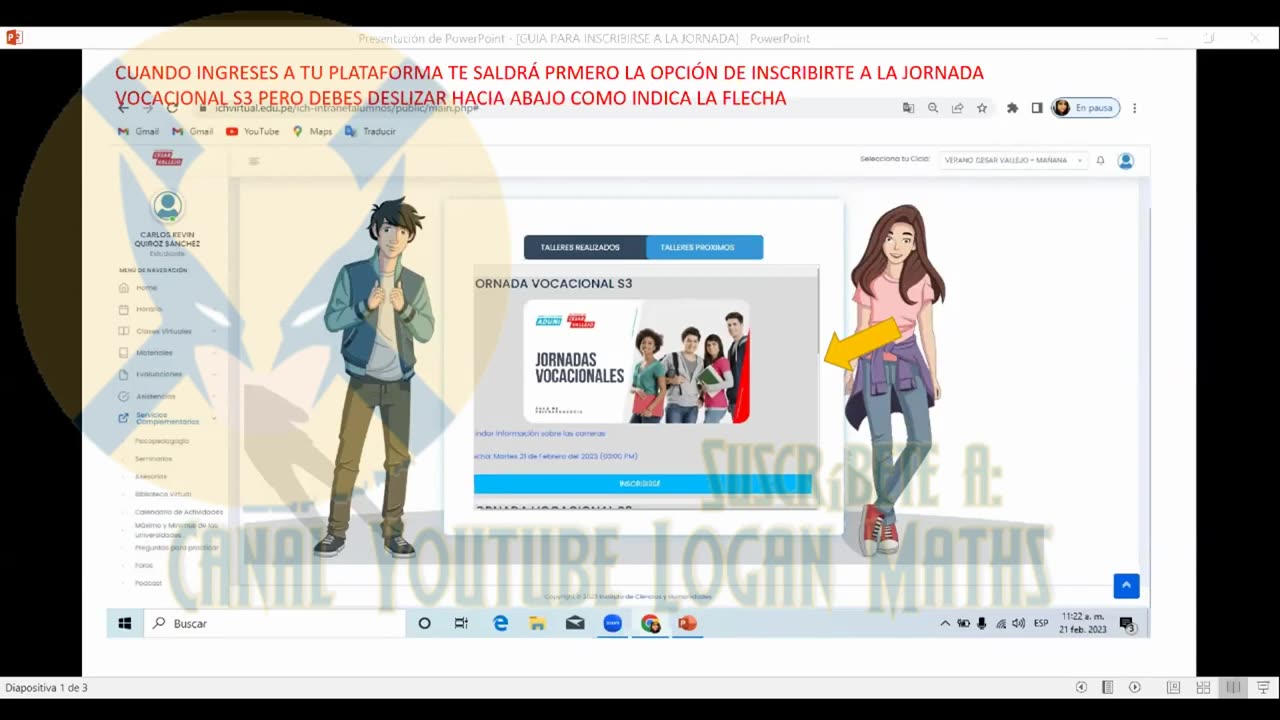Open File Explorer from taskbar
Image resolution: width=1280 pixels, height=720 pixels.
click(x=537, y=623)
